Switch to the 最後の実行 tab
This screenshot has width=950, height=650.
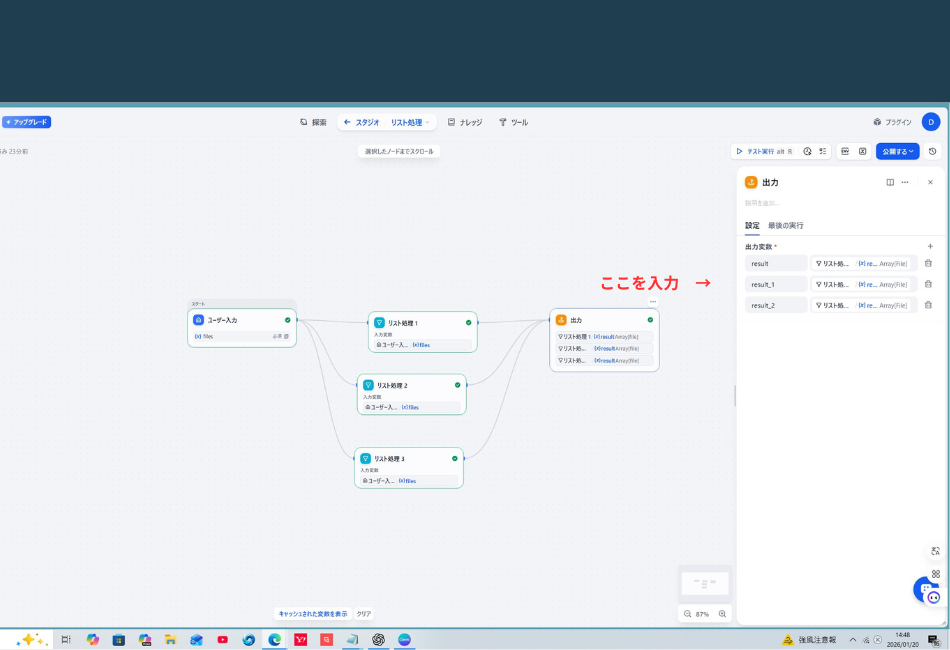(785, 225)
